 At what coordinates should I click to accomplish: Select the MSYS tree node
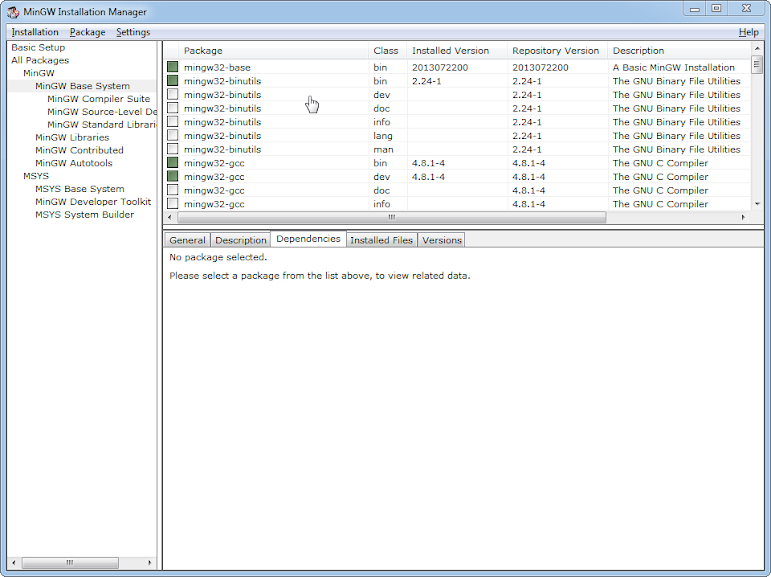coord(36,176)
